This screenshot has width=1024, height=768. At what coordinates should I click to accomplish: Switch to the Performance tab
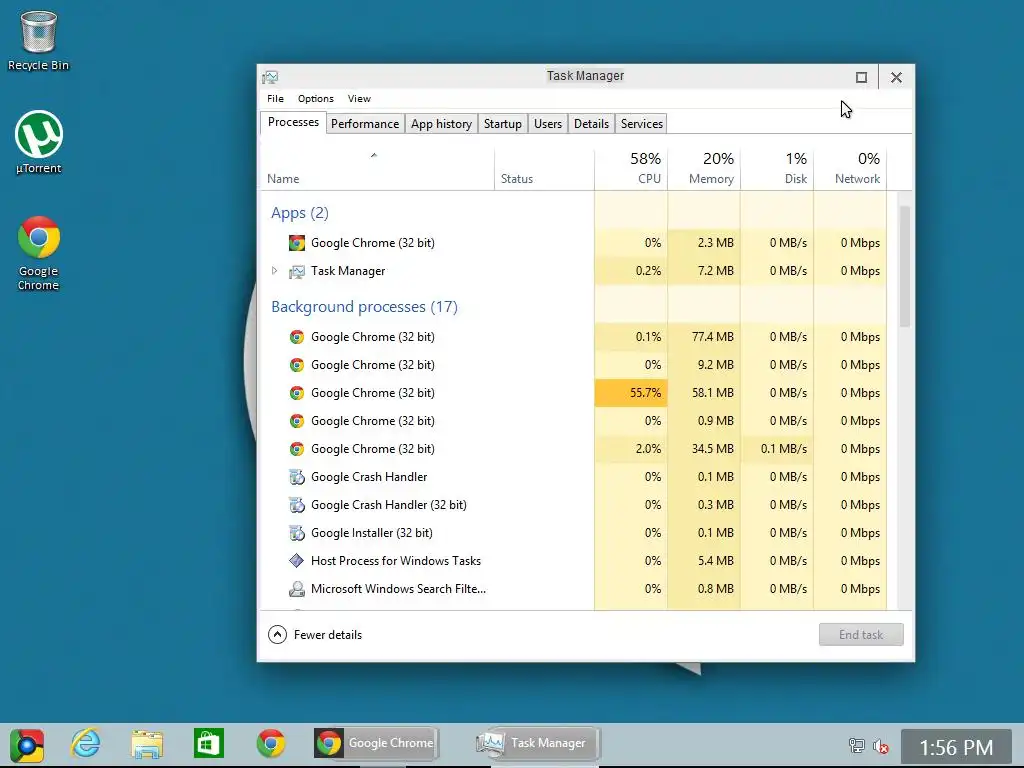click(364, 124)
